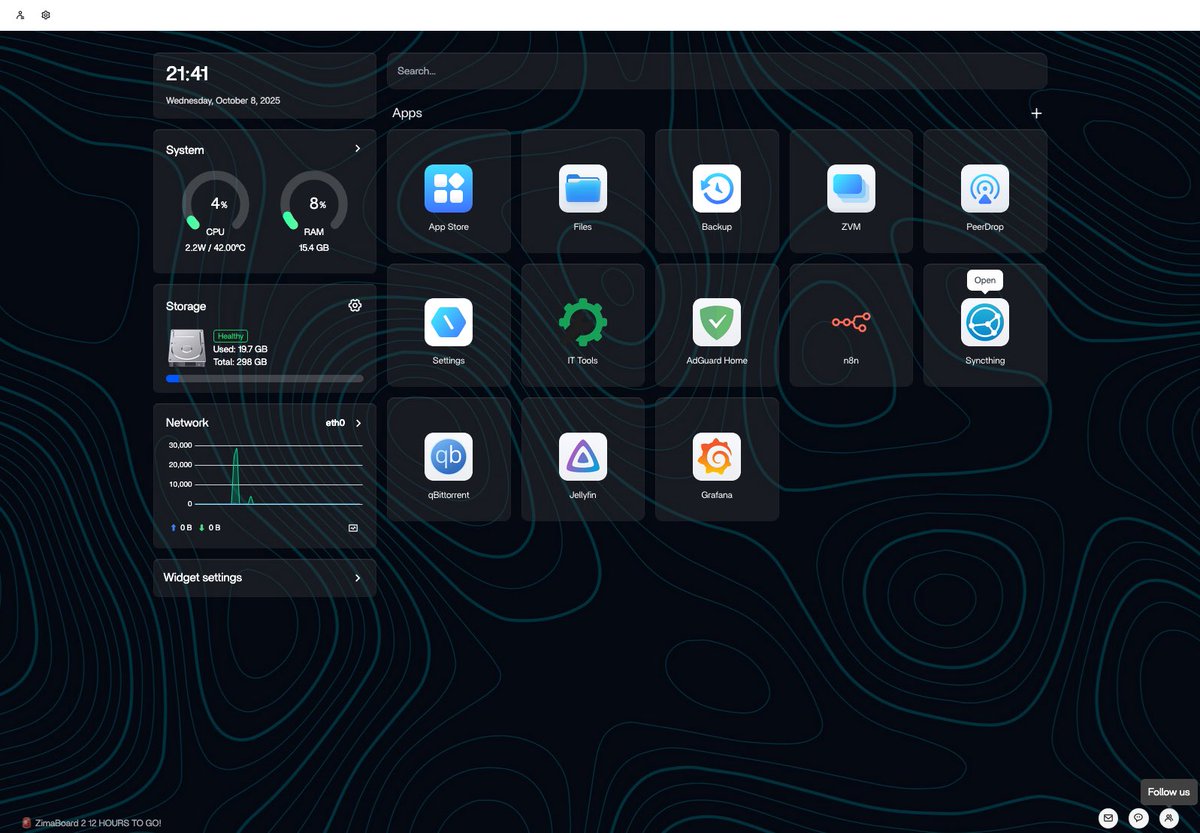The width and height of the screenshot is (1200, 833).
Task: Click the 21:41 clock text
Action: click(x=187, y=74)
